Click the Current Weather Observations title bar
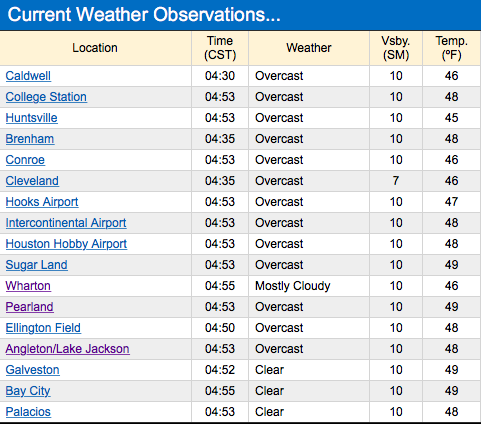The width and height of the screenshot is (481, 424). point(240,15)
